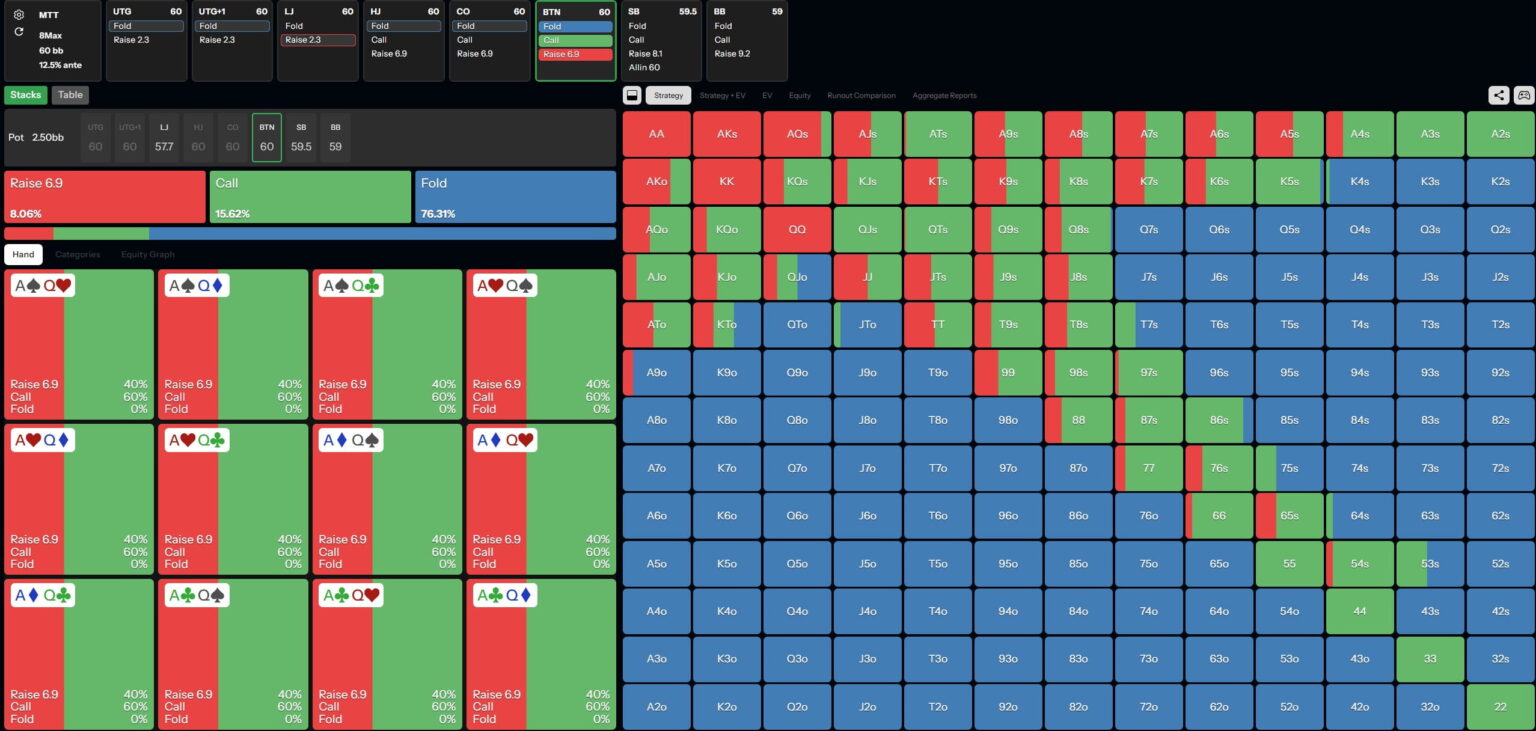Select the blue Fold in the BTN card

click(575, 26)
